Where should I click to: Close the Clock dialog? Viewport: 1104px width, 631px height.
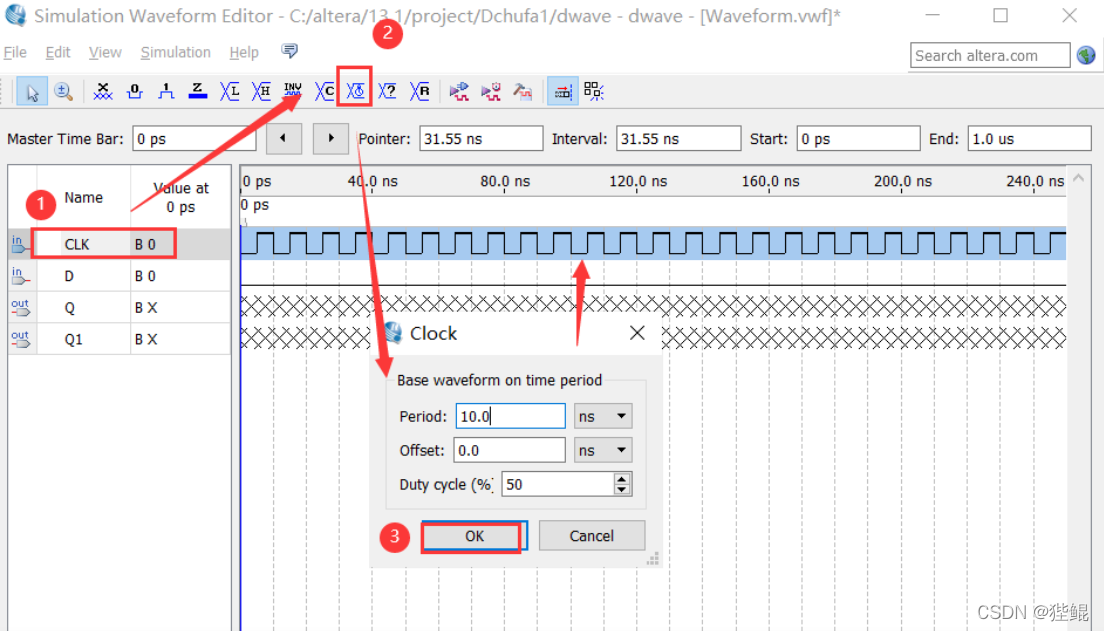coord(637,333)
